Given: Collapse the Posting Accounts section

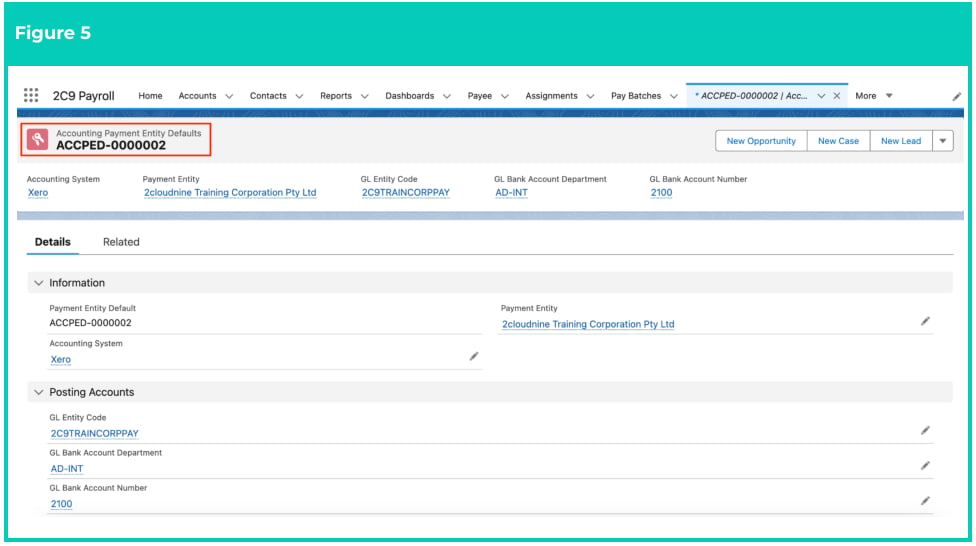Looking at the screenshot, I should [x=39, y=392].
